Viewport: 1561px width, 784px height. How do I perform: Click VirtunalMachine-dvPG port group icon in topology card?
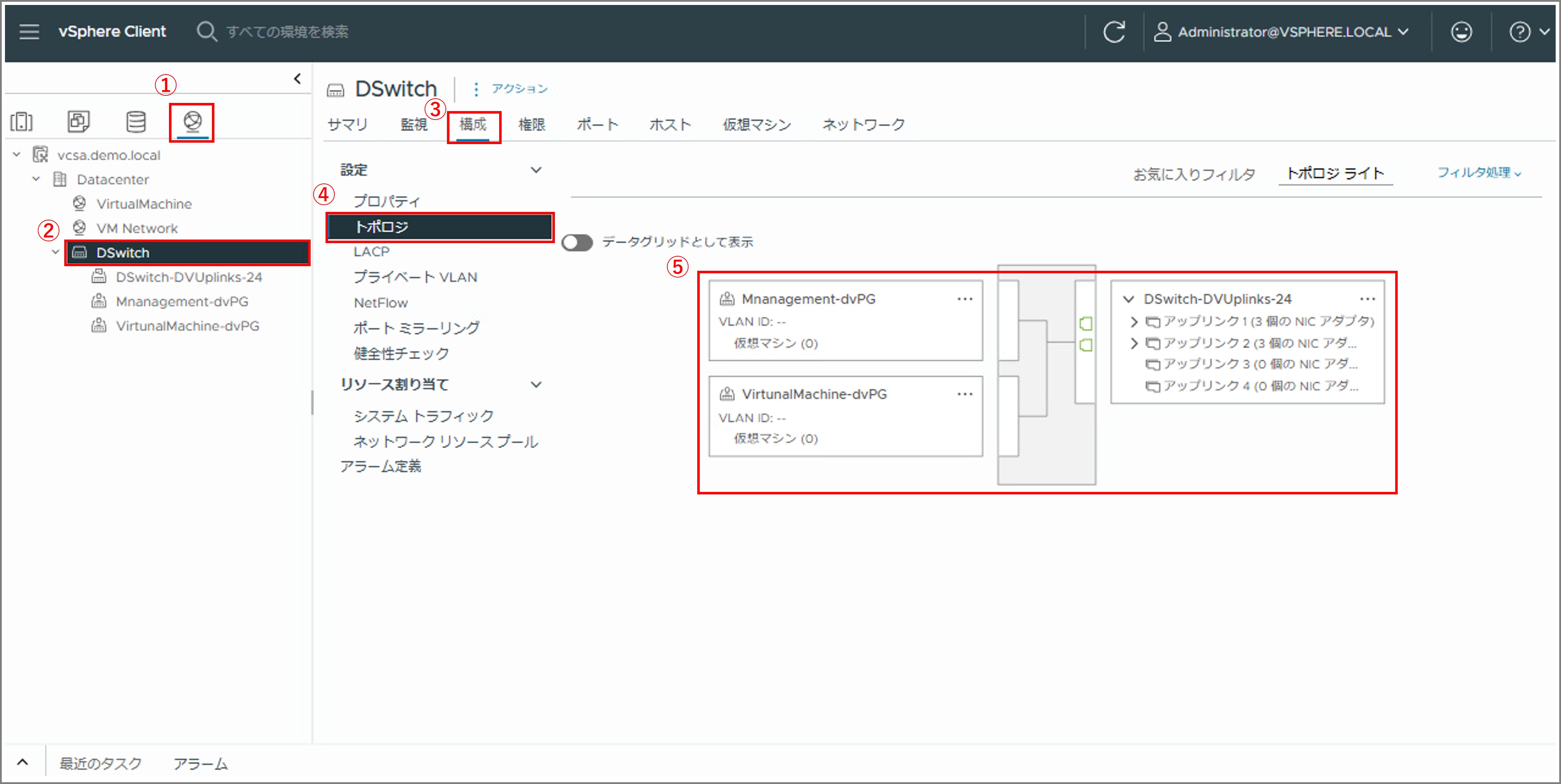(x=727, y=394)
